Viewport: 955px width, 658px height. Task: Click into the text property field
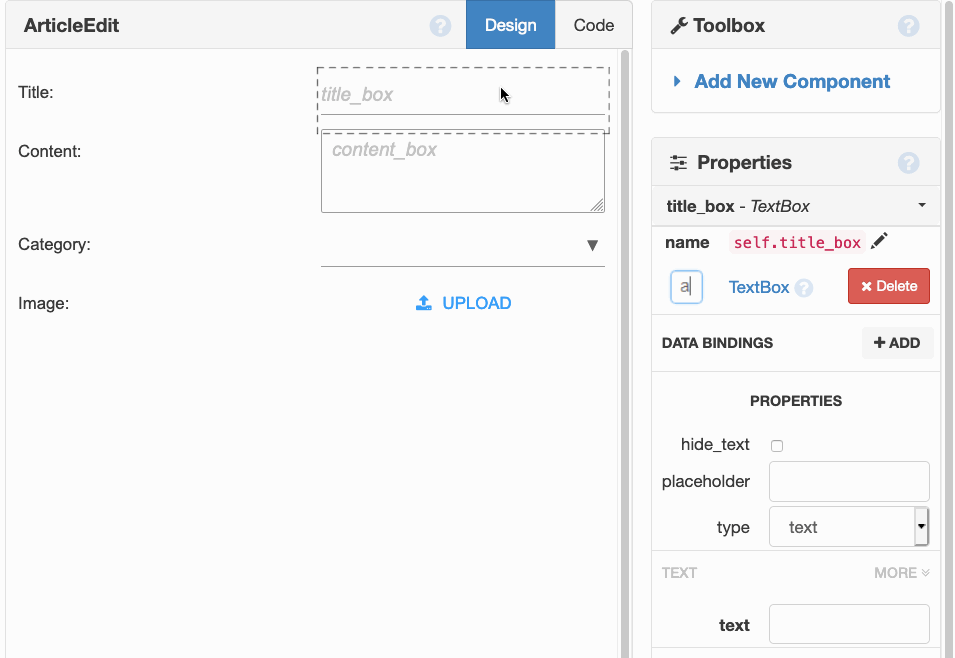[x=849, y=624]
